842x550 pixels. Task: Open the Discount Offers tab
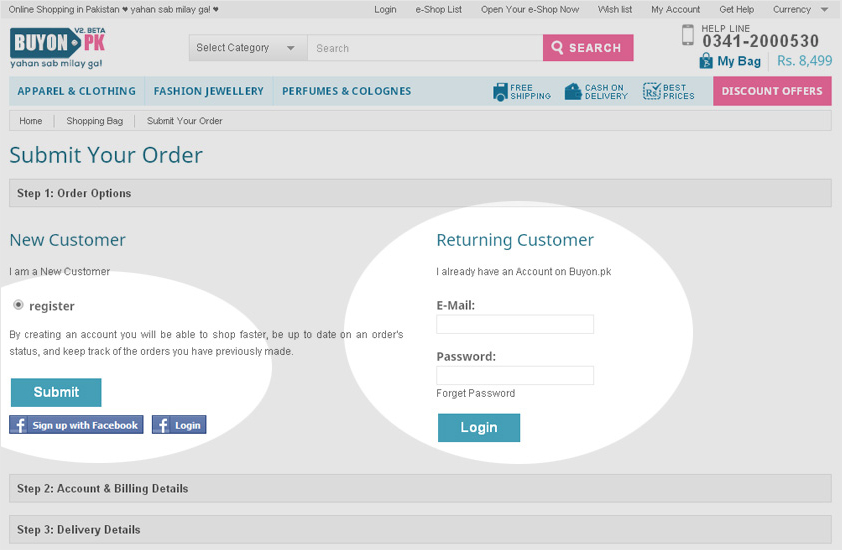coord(772,91)
